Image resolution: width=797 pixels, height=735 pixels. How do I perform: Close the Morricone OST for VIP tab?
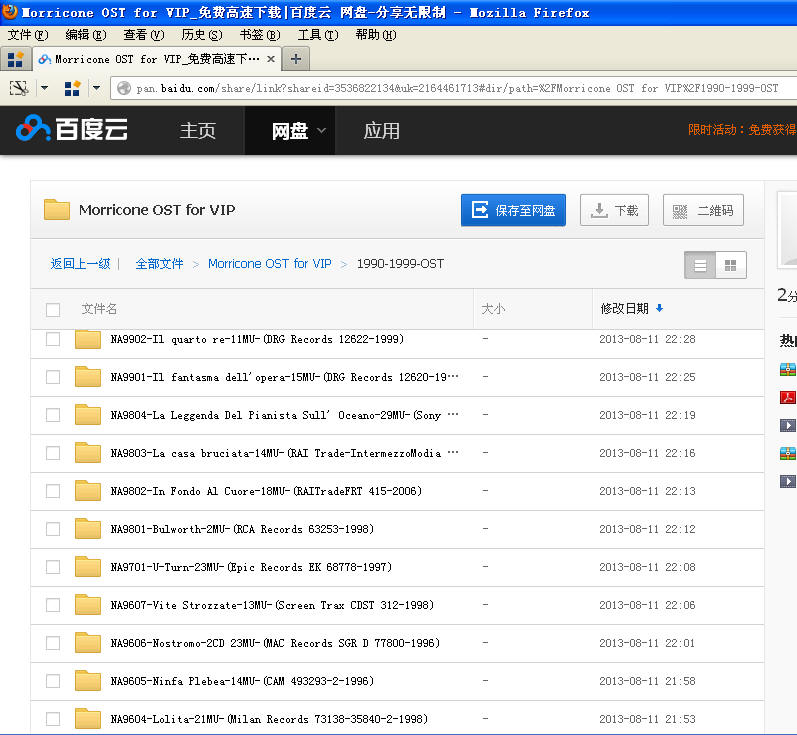pyautogui.click(x=271, y=59)
